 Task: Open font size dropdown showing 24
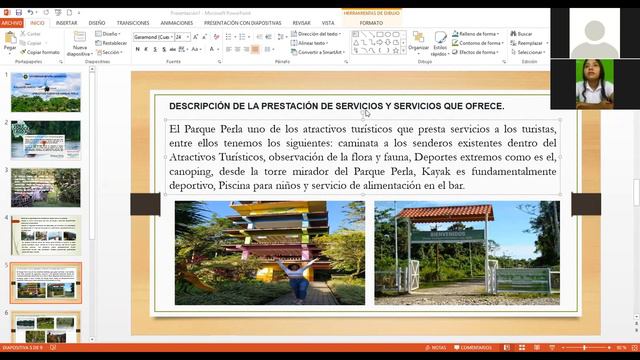coord(182,37)
